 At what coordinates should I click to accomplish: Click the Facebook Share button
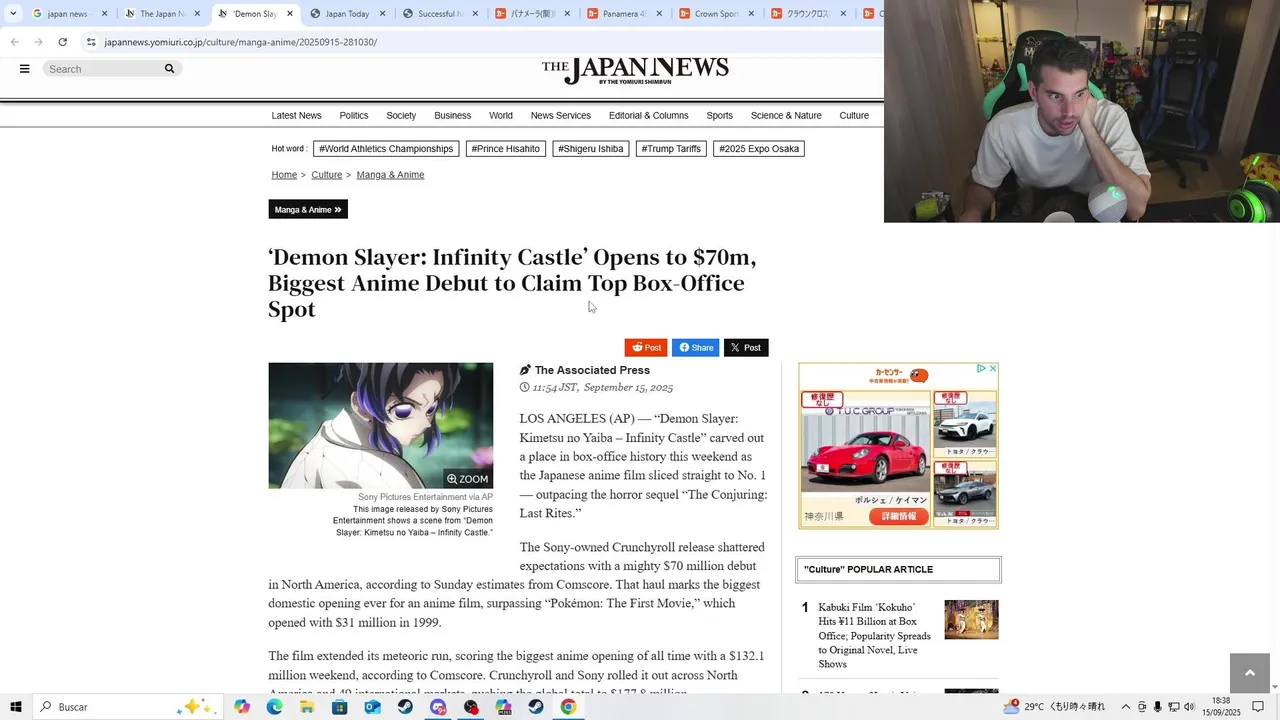(696, 348)
